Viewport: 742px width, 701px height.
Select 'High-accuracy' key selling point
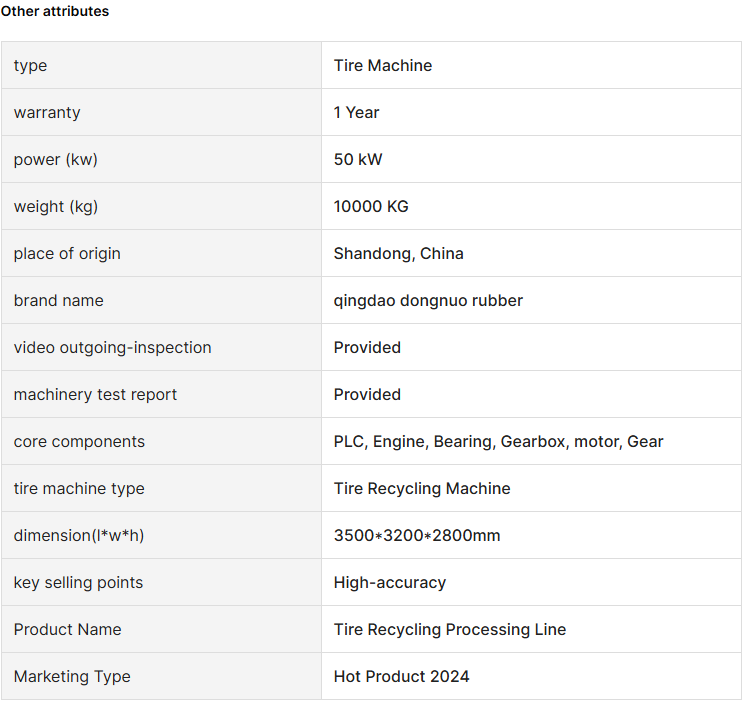tap(390, 582)
